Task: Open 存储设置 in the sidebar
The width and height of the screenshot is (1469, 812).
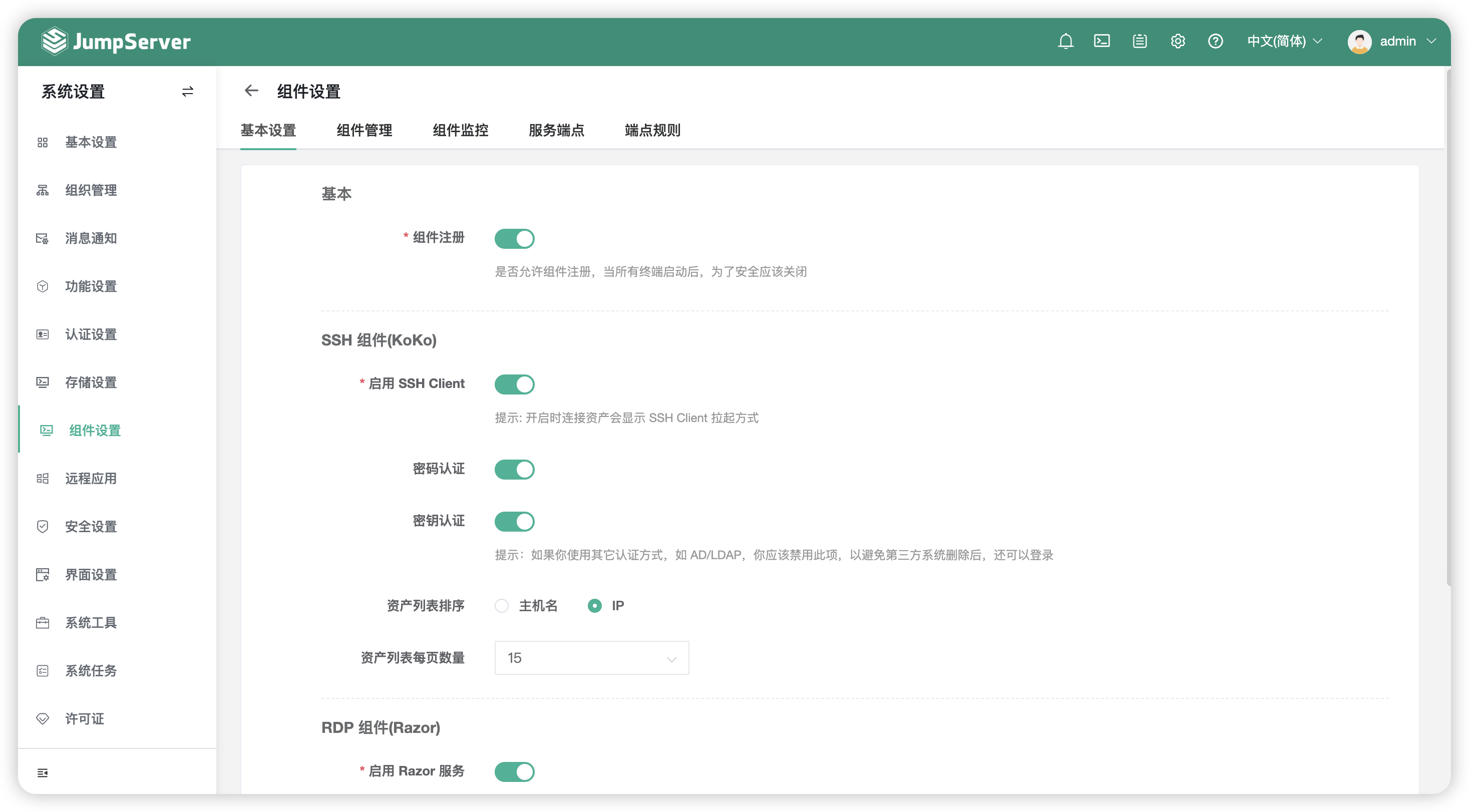Action: coord(117,382)
